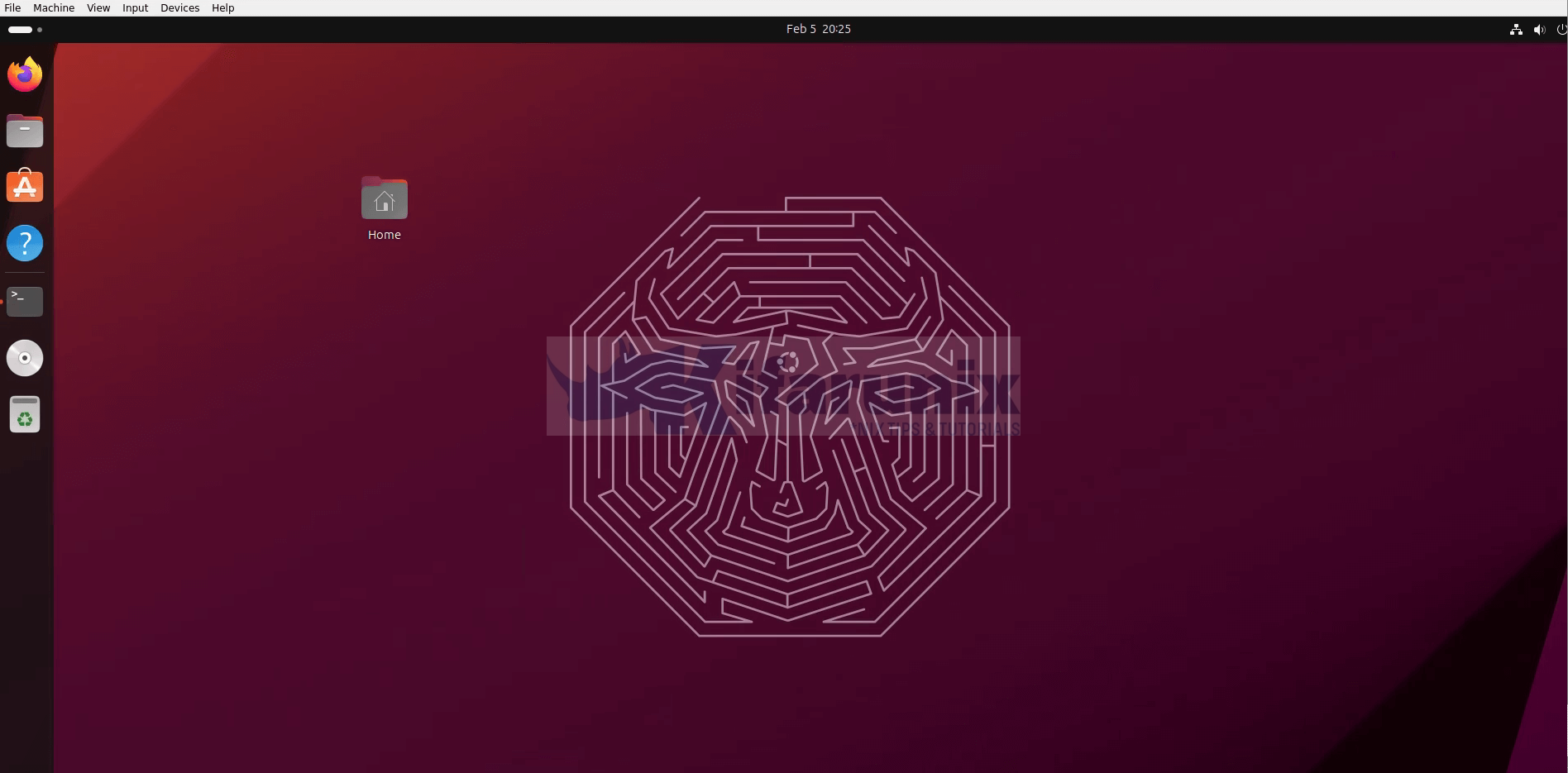Click the network status icon
1568x773 pixels.
pyautogui.click(x=1516, y=29)
